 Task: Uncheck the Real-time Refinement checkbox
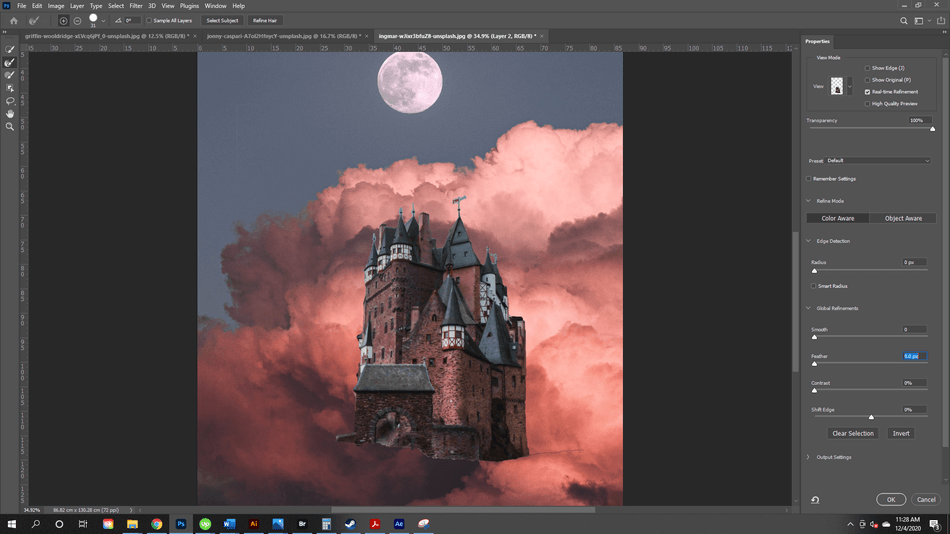(x=867, y=92)
